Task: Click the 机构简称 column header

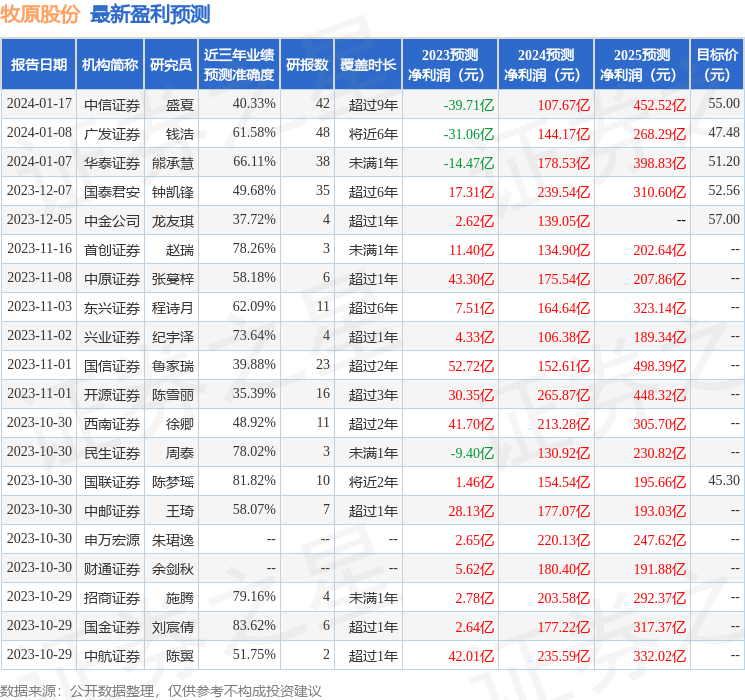Action: point(110,65)
